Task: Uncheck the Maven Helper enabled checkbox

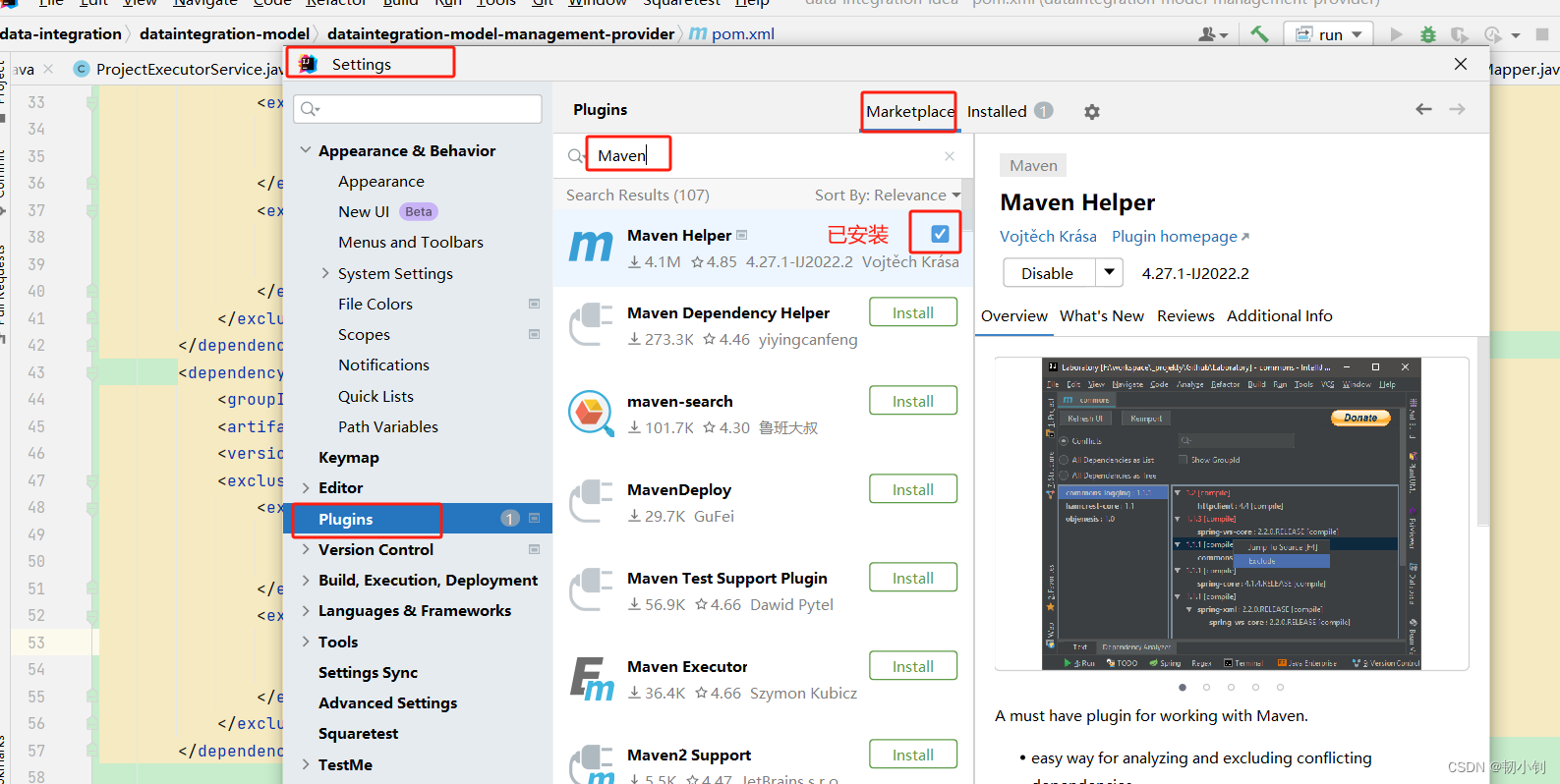Action: pos(940,234)
